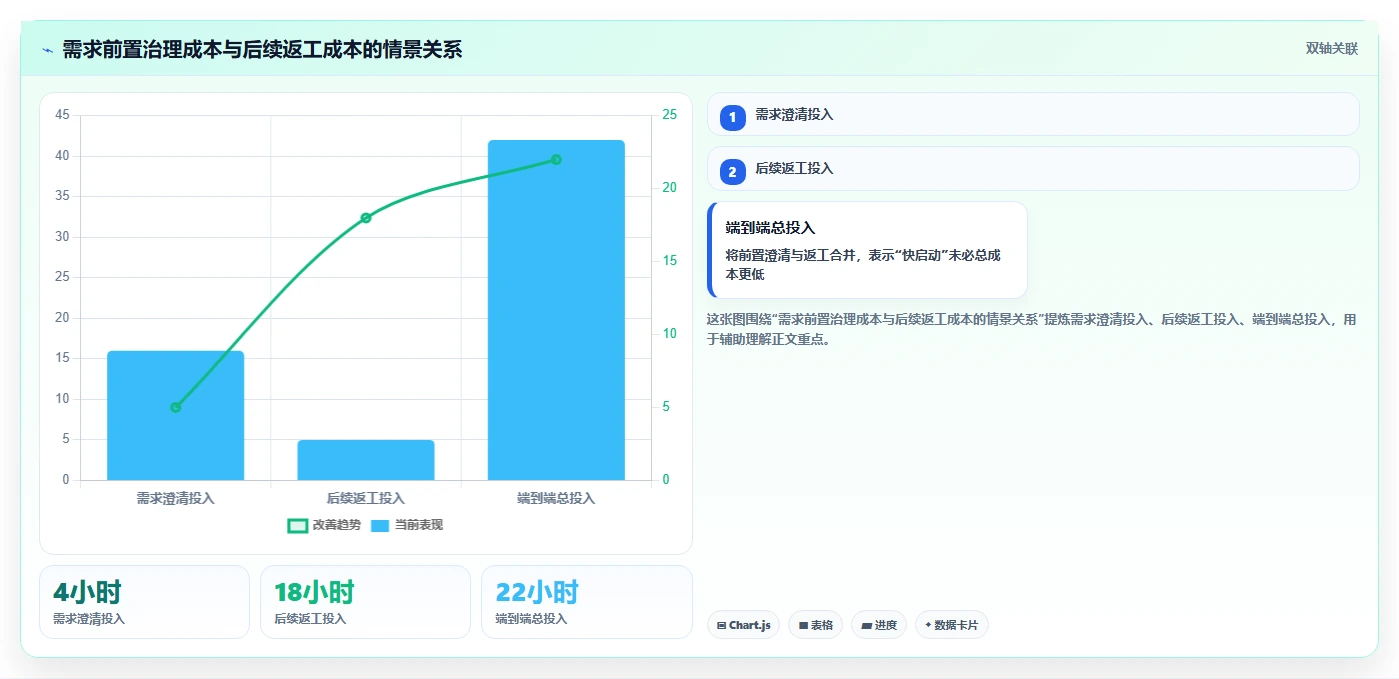
Task: Click the 表格 tag
Action: coord(815,625)
